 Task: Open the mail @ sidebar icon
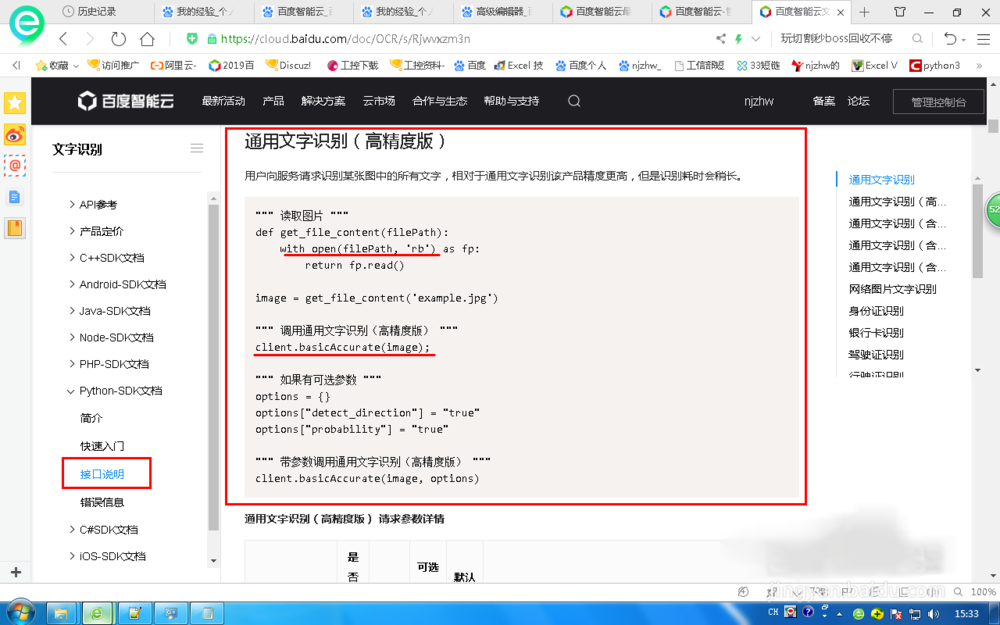pyautogui.click(x=15, y=166)
